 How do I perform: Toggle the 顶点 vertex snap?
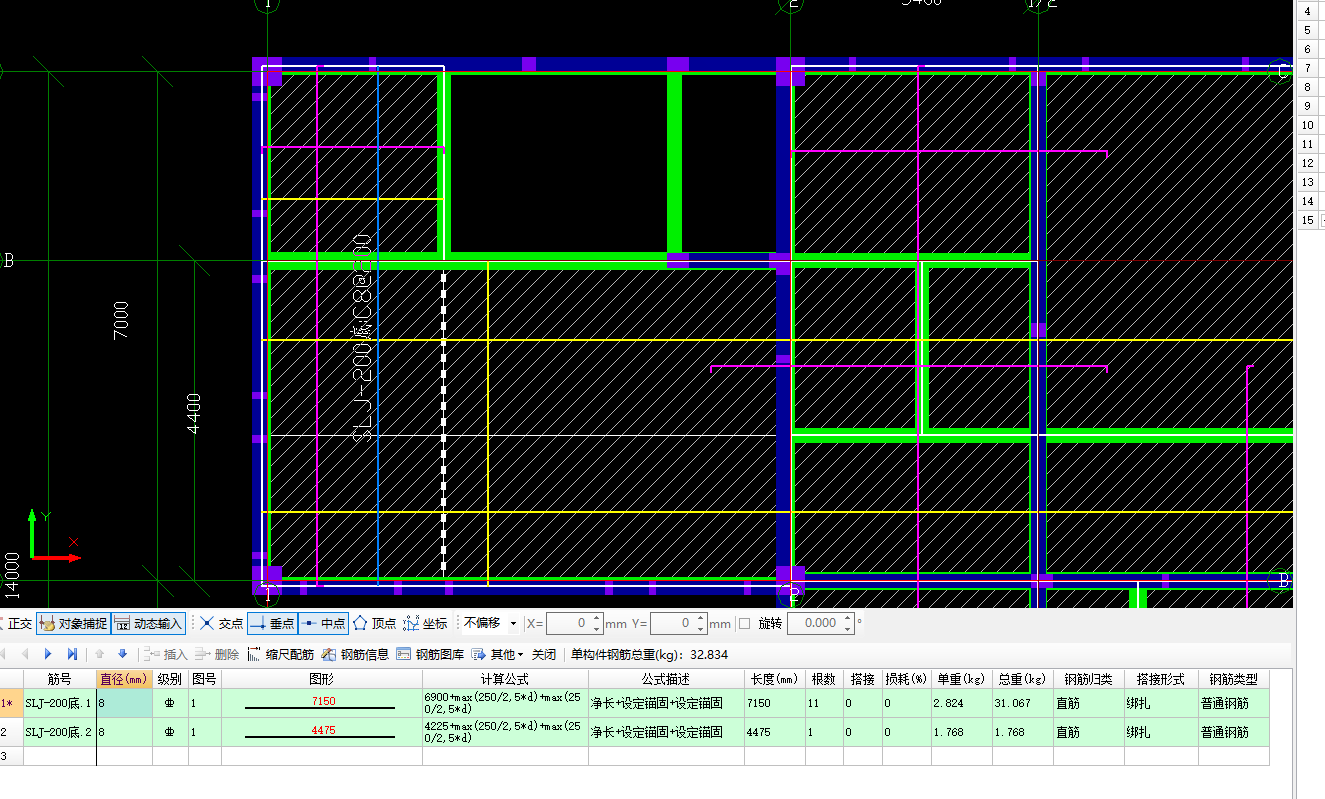[375, 623]
